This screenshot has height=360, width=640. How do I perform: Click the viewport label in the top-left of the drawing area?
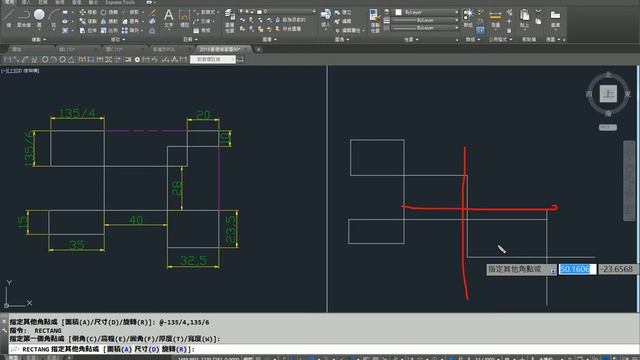coord(20,71)
